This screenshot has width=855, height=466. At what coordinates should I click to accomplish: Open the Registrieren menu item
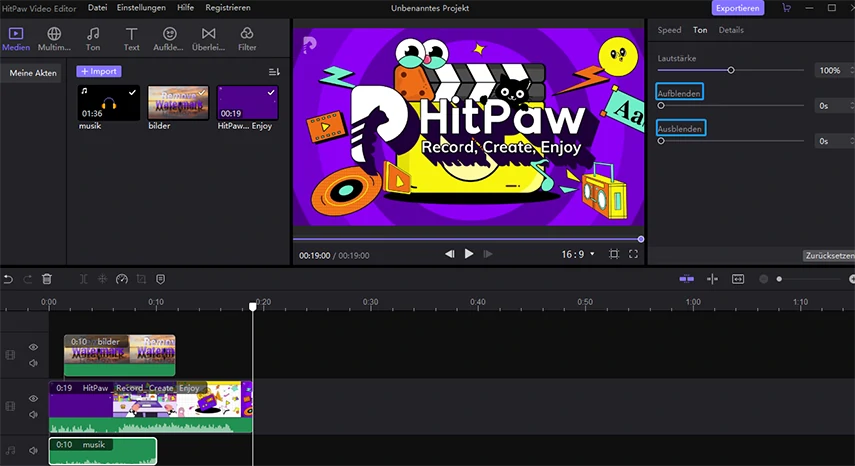click(x=228, y=8)
